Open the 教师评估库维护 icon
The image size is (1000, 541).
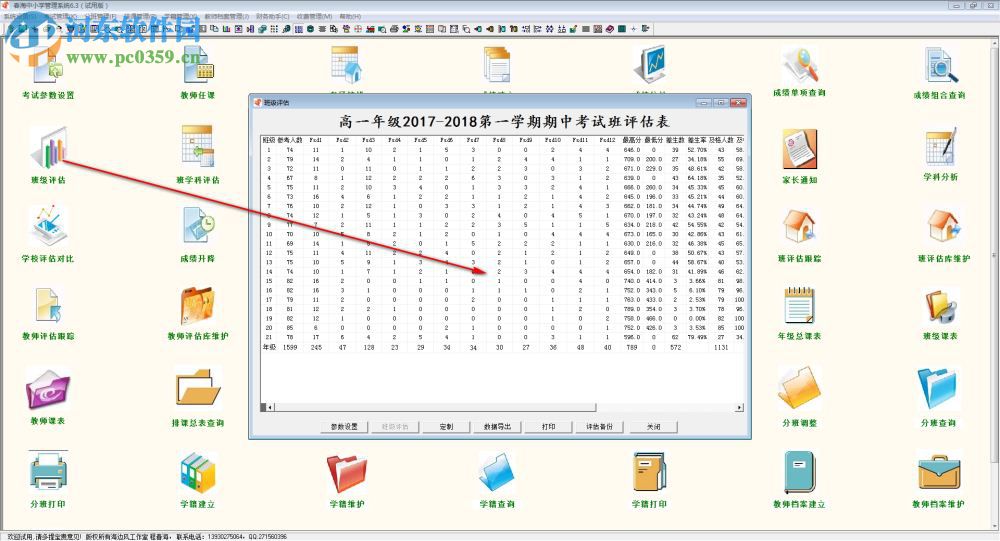(x=198, y=306)
